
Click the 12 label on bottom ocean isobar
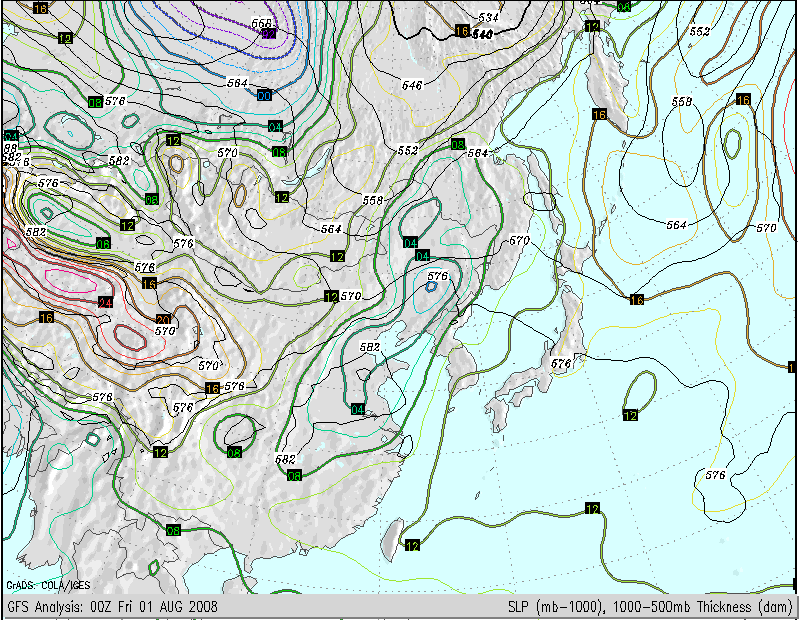pos(592,508)
